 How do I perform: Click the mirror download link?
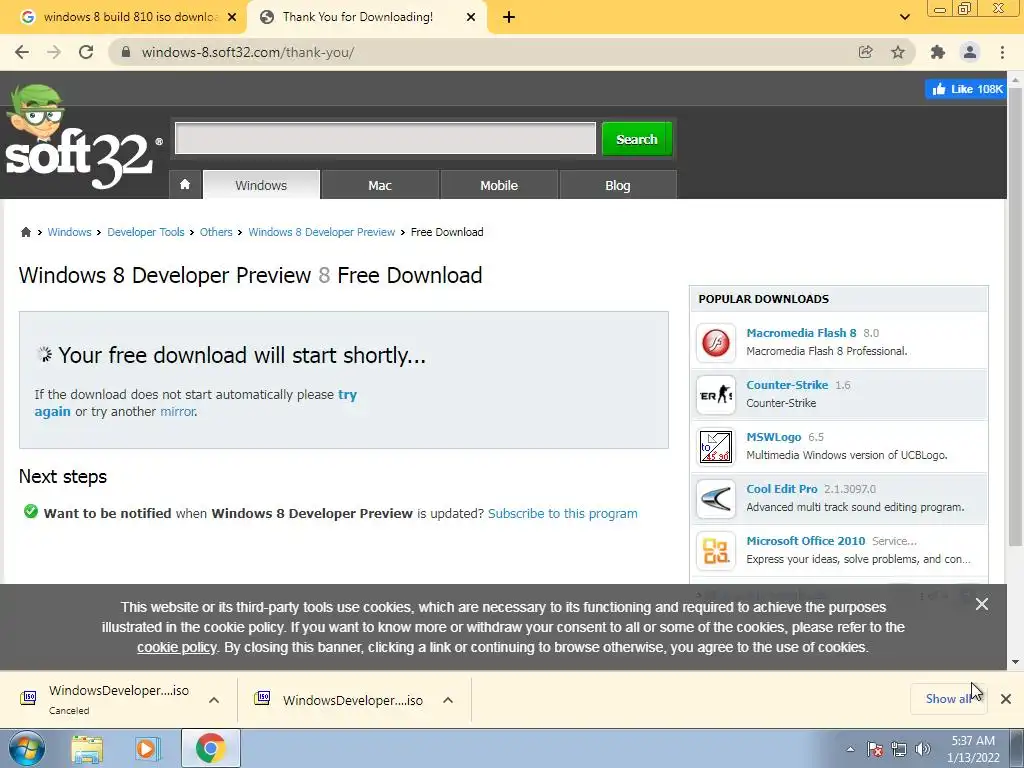[x=178, y=411]
